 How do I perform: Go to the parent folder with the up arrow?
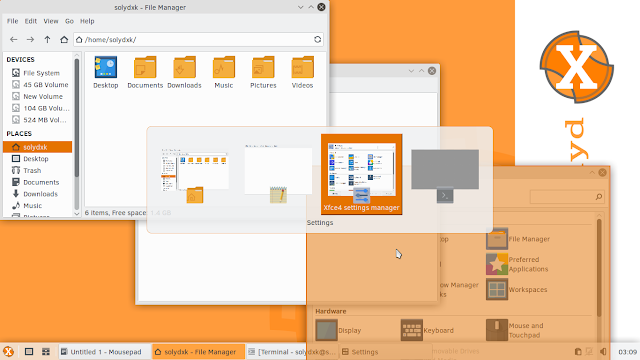click(47, 40)
